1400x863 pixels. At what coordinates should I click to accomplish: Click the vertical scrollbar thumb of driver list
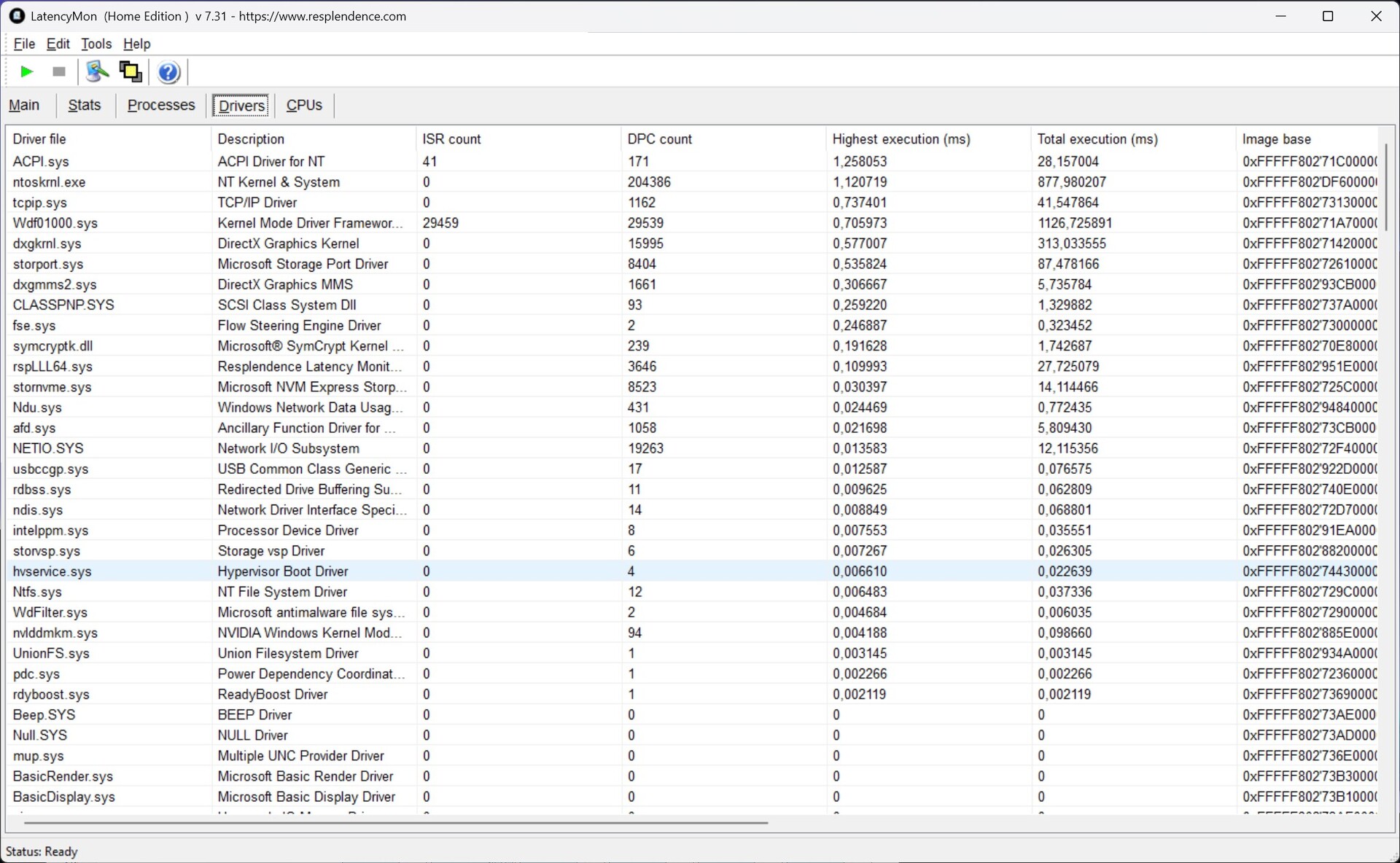coord(1385,187)
